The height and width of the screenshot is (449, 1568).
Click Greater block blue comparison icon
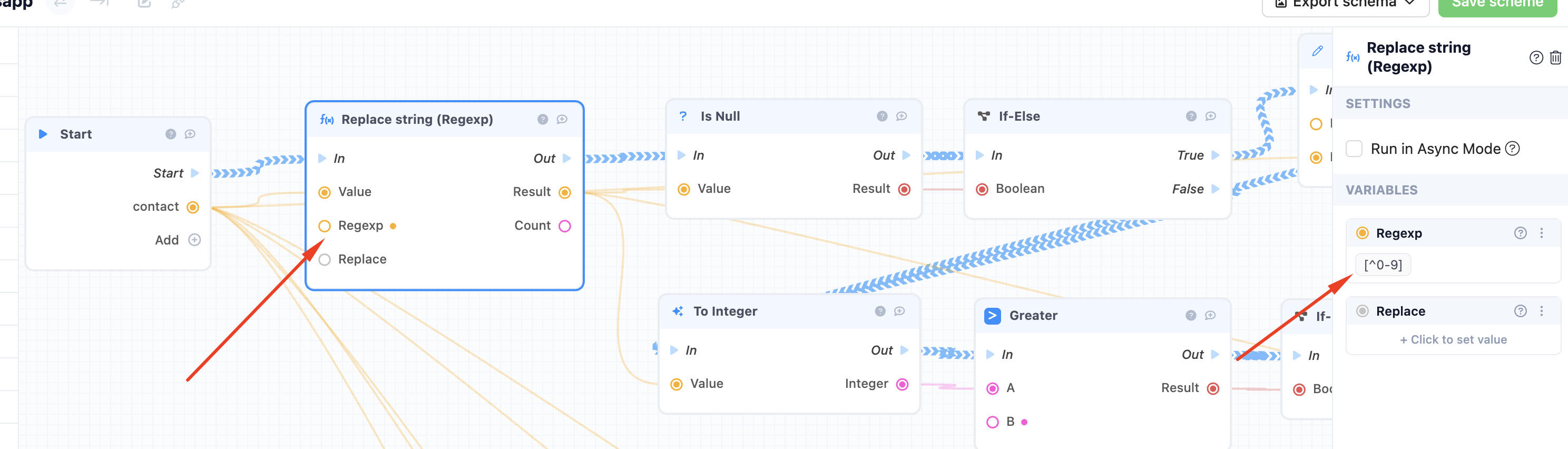pos(992,316)
